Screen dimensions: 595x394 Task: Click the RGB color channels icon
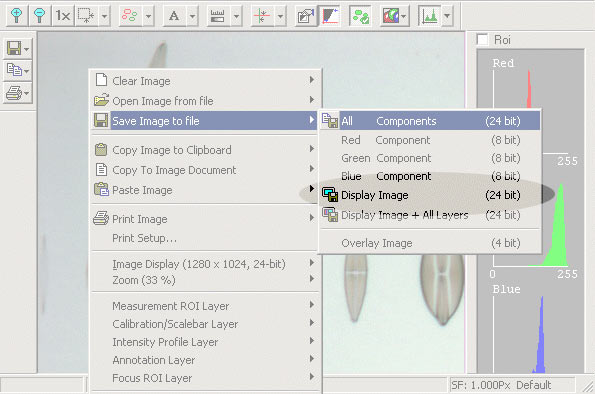[x=391, y=16]
